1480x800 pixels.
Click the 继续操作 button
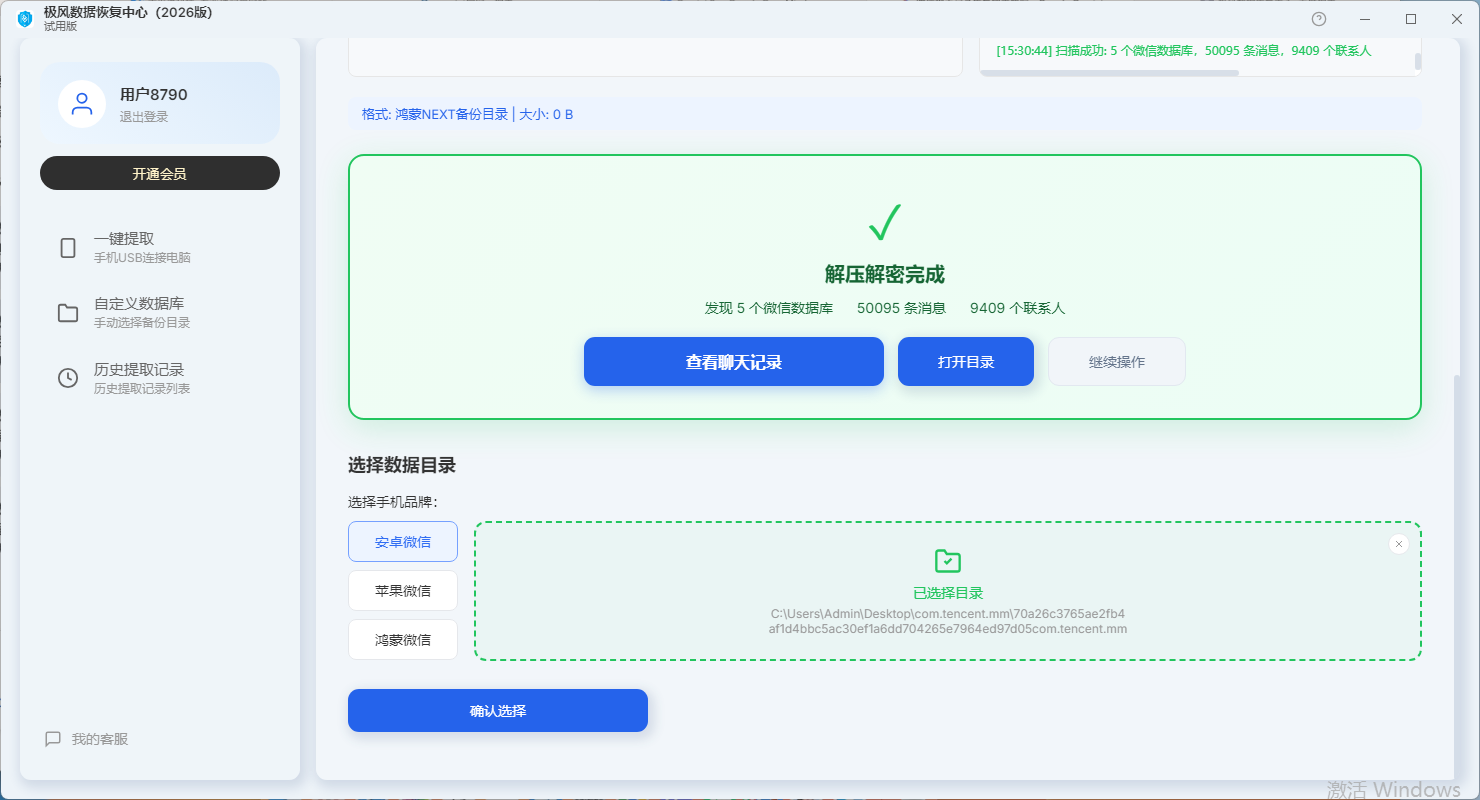pos(1117,362)
